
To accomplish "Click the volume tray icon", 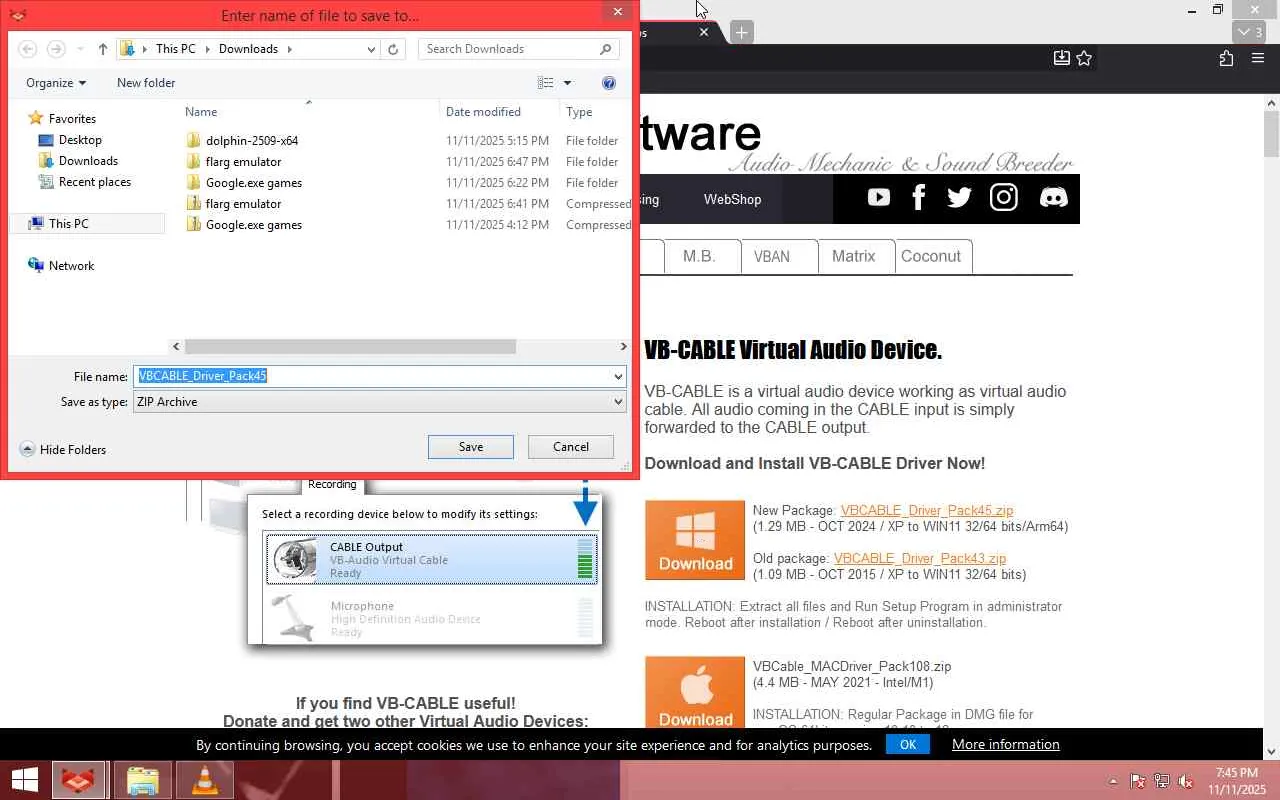I will coord(1185,781).
